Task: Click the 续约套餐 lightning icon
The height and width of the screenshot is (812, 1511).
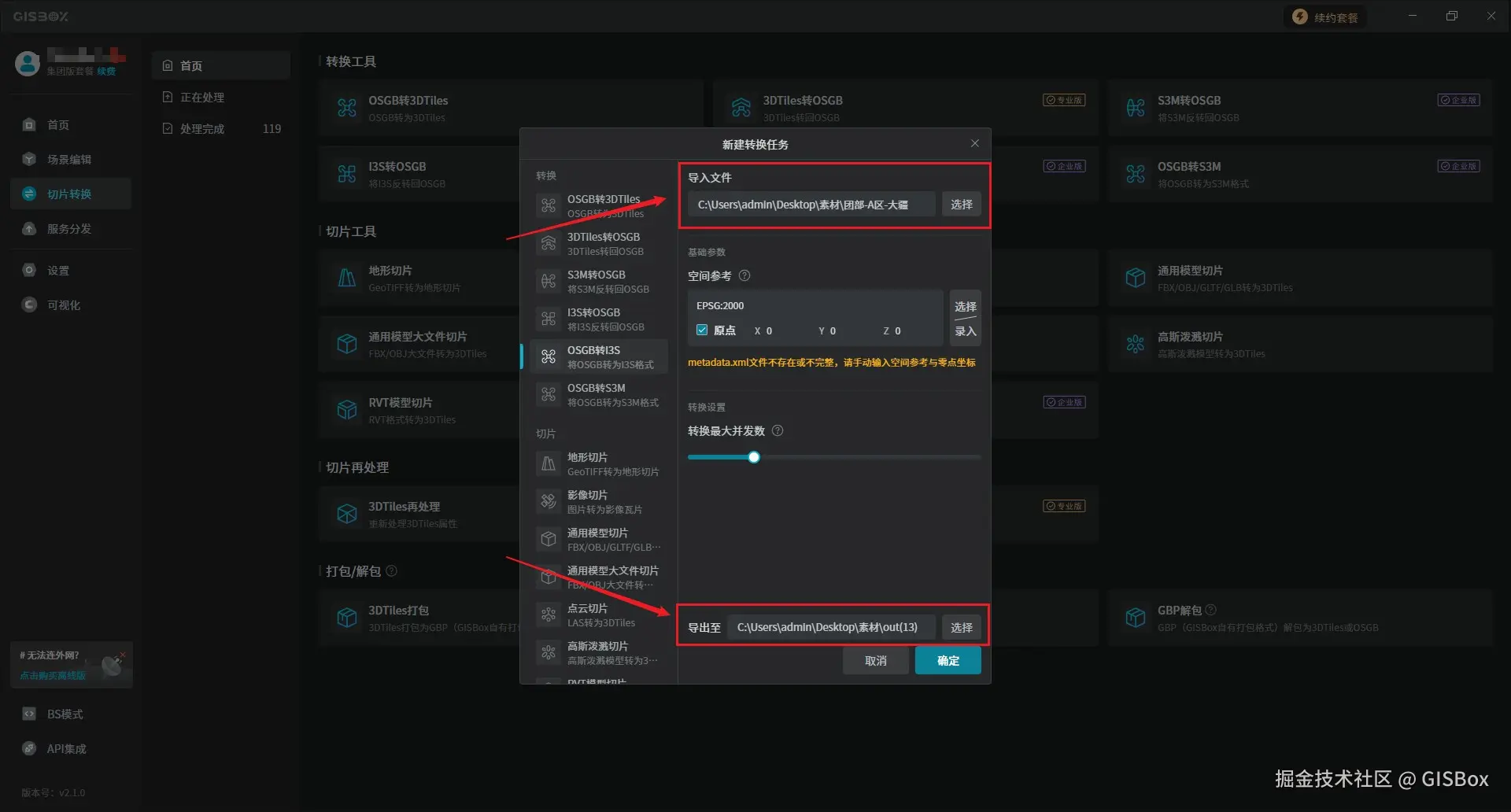Action: 1300,17
